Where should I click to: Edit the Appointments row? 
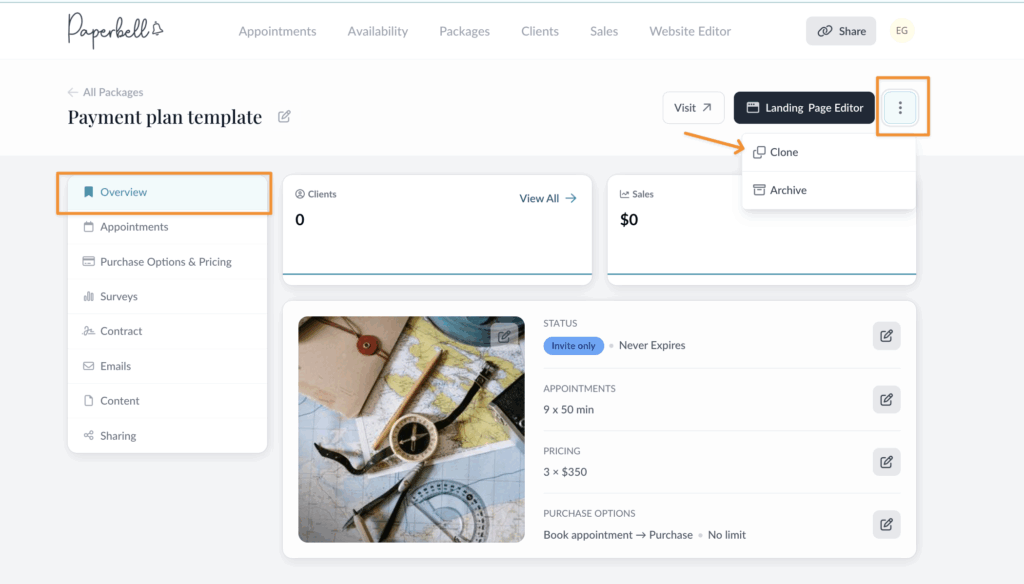(x=886, y=400)
